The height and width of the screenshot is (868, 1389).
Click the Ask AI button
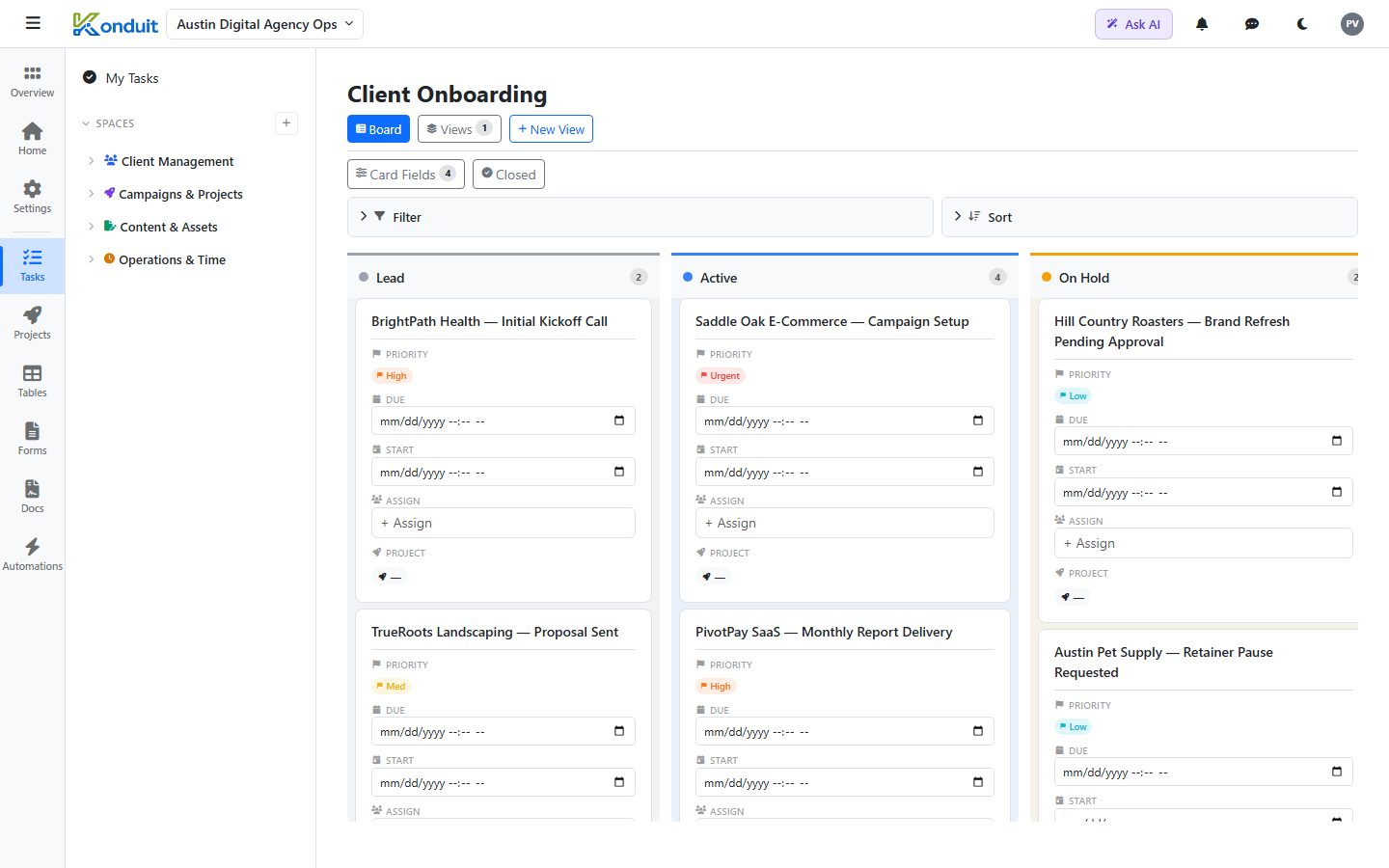pyautogui.click(x=1133, y=24)
